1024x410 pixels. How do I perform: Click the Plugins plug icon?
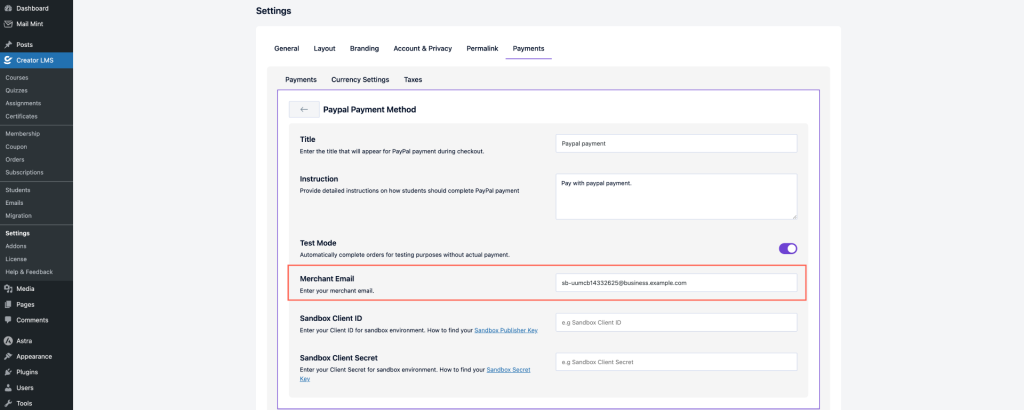(8, 371)
